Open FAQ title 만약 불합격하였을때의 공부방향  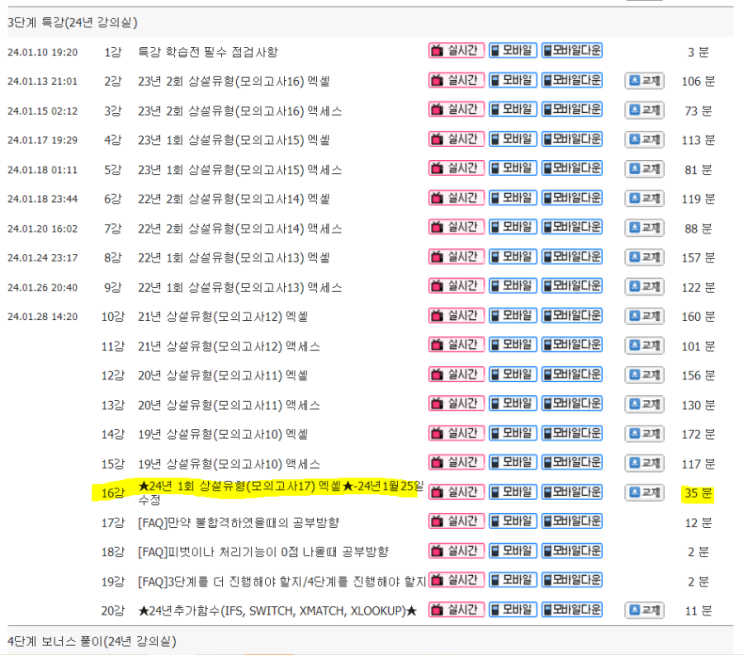238,522
